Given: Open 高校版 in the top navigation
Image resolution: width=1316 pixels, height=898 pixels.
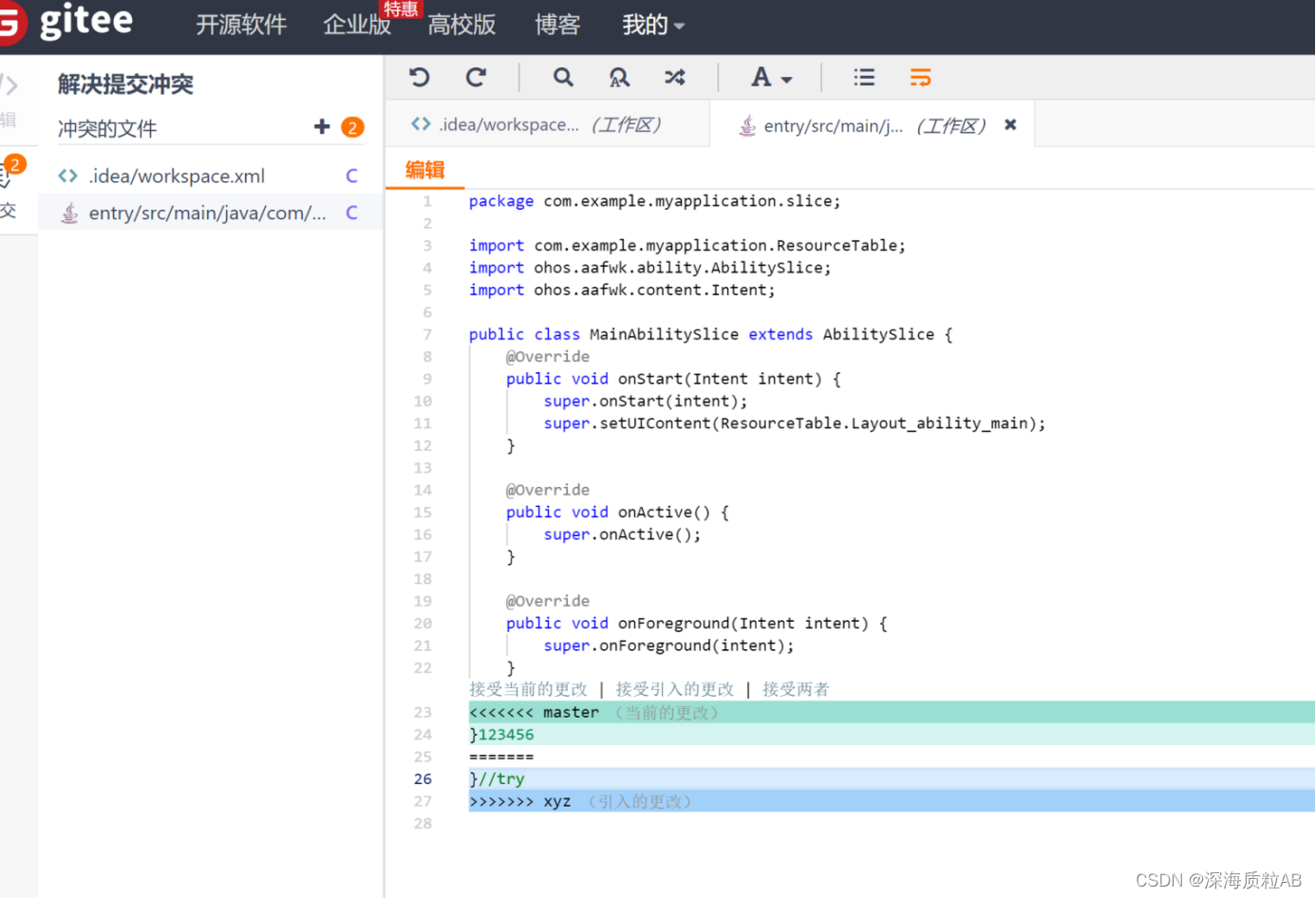Looking at the screenshot, I should point(461,25).
